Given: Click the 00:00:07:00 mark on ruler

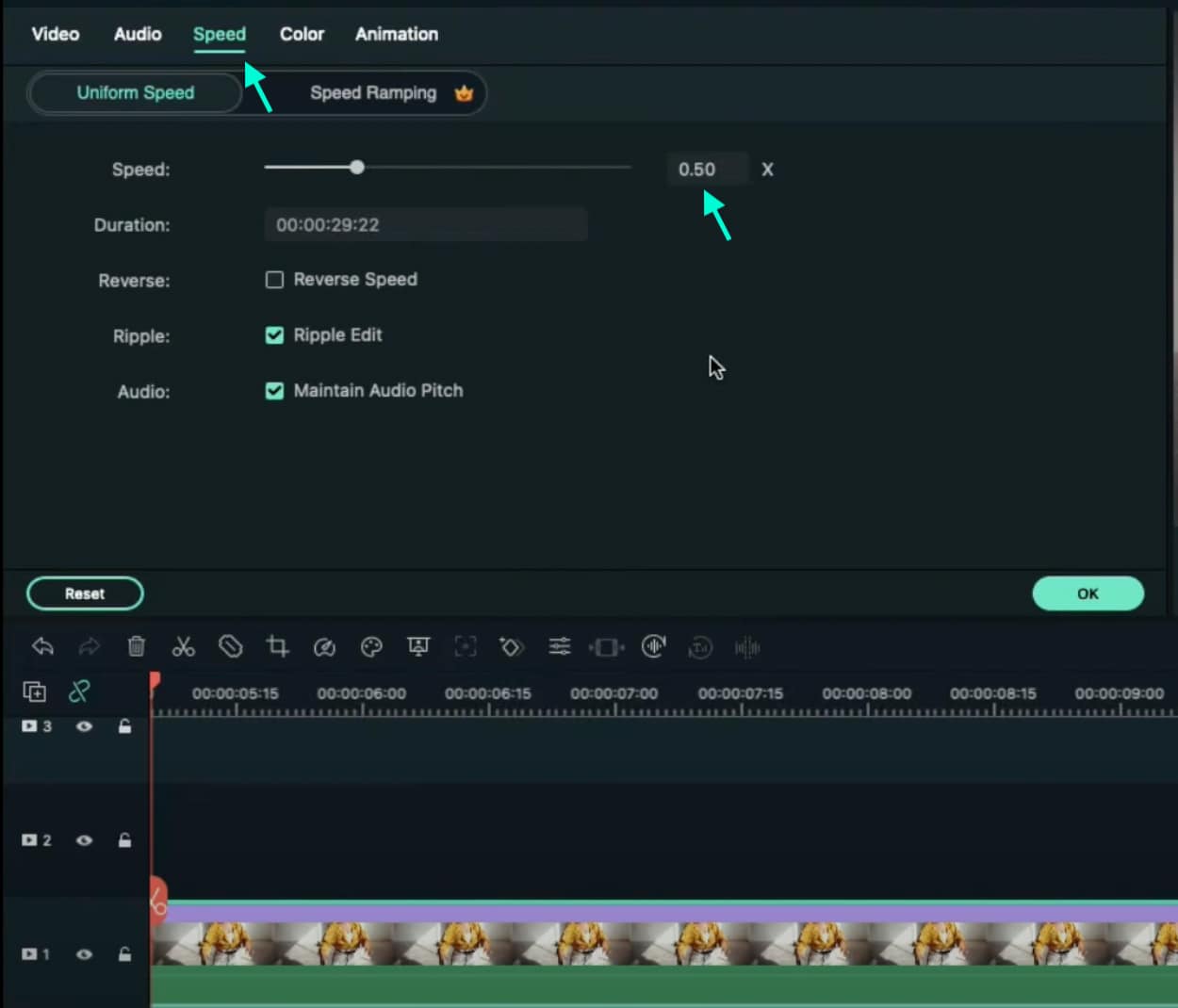Looking at the screenshot, I should 614,693.
